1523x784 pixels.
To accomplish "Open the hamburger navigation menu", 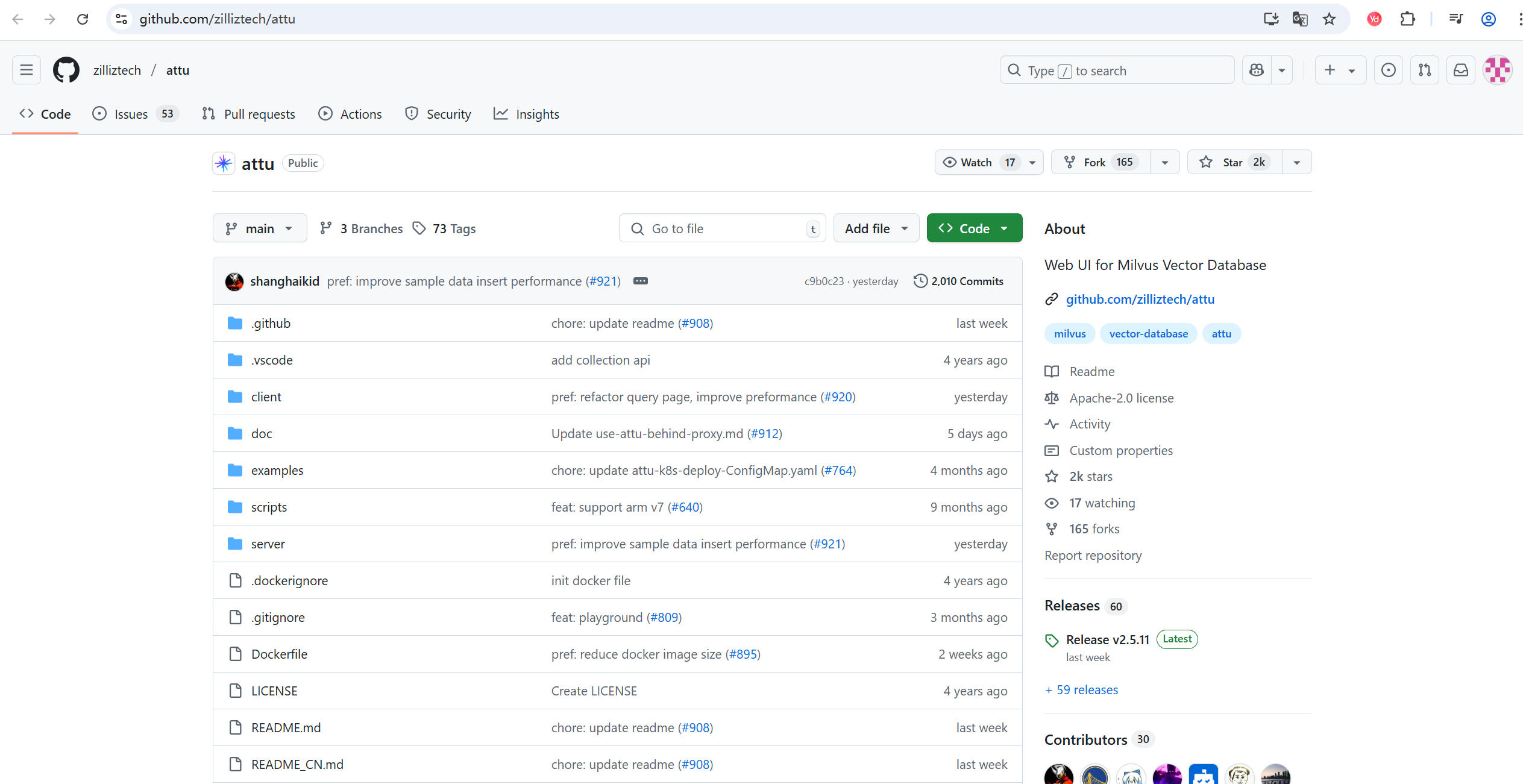I will [27, 70].
